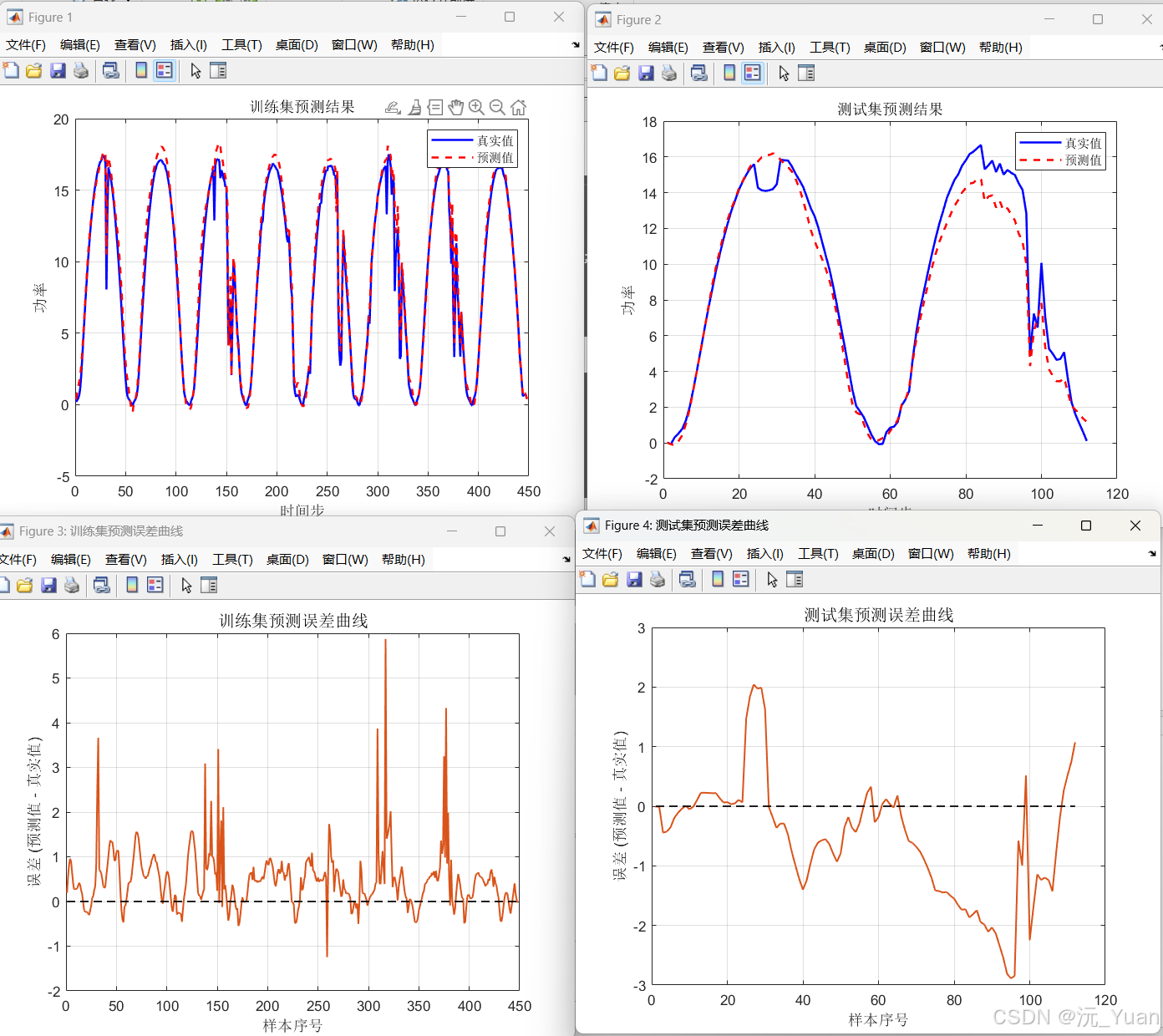Image resolution: width=1163 pixels, height=1036 pixels.
Task: Open export options in Figure 1 axes toolbar
Action: click(393, 107)
